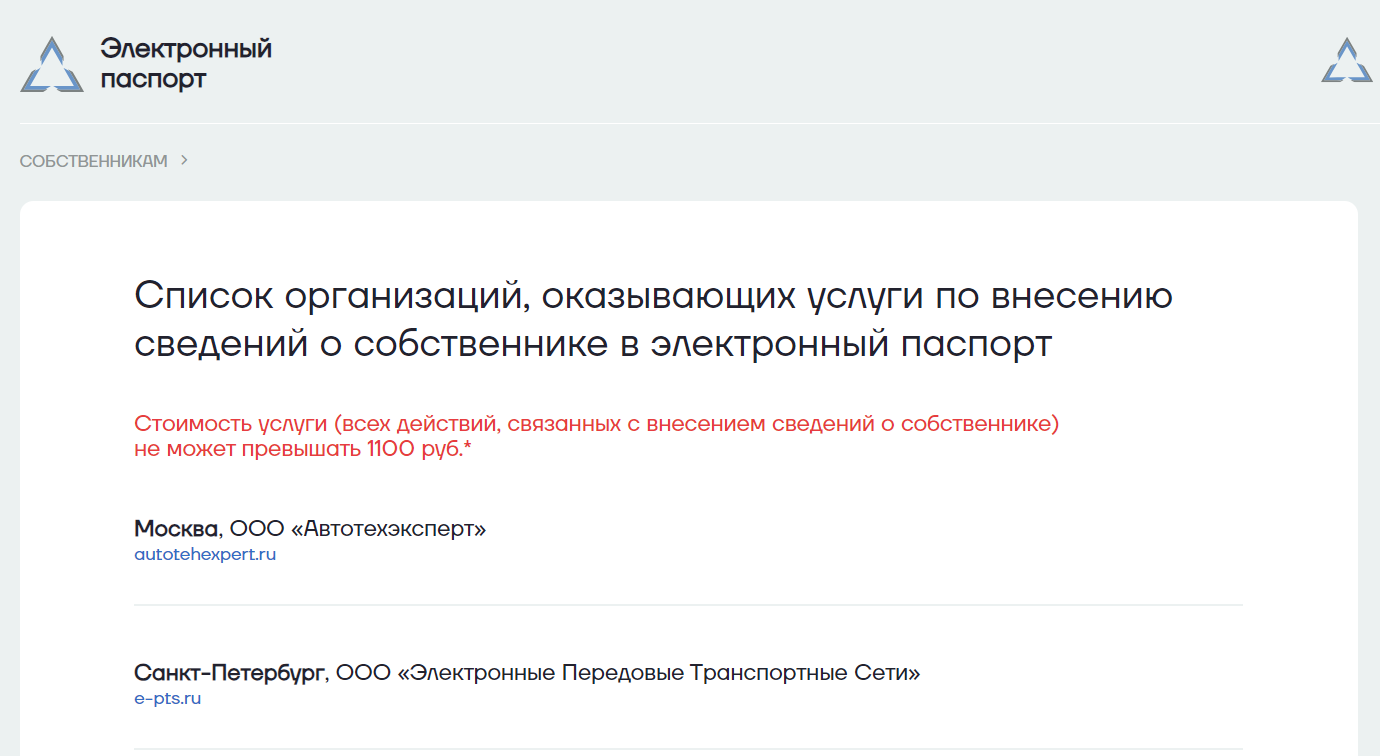The image size is (1380, 756).
Task: Open the autotehexpert.ru link
Action: [205, 554]
